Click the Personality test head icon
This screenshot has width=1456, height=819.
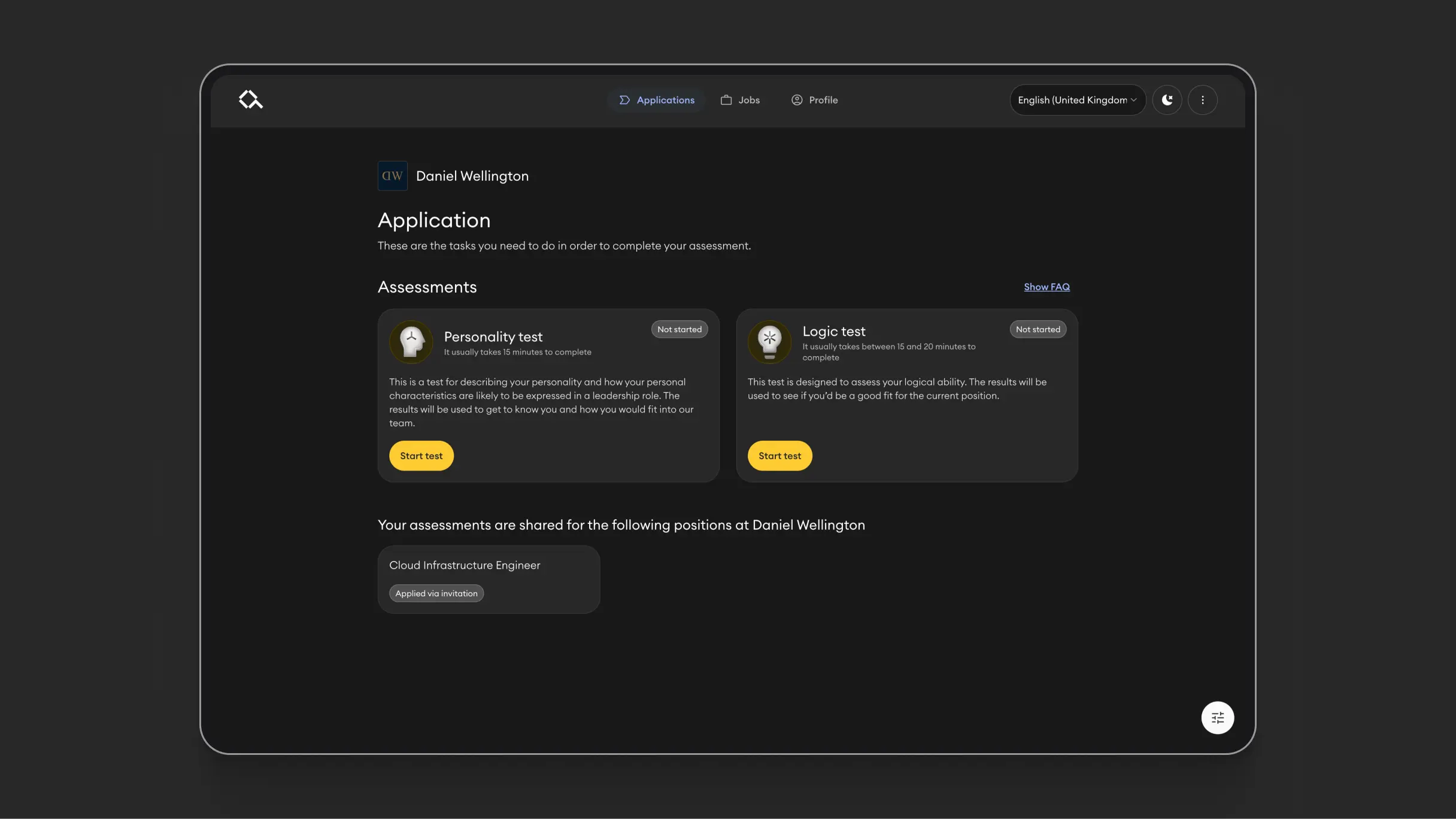(411, 342)
